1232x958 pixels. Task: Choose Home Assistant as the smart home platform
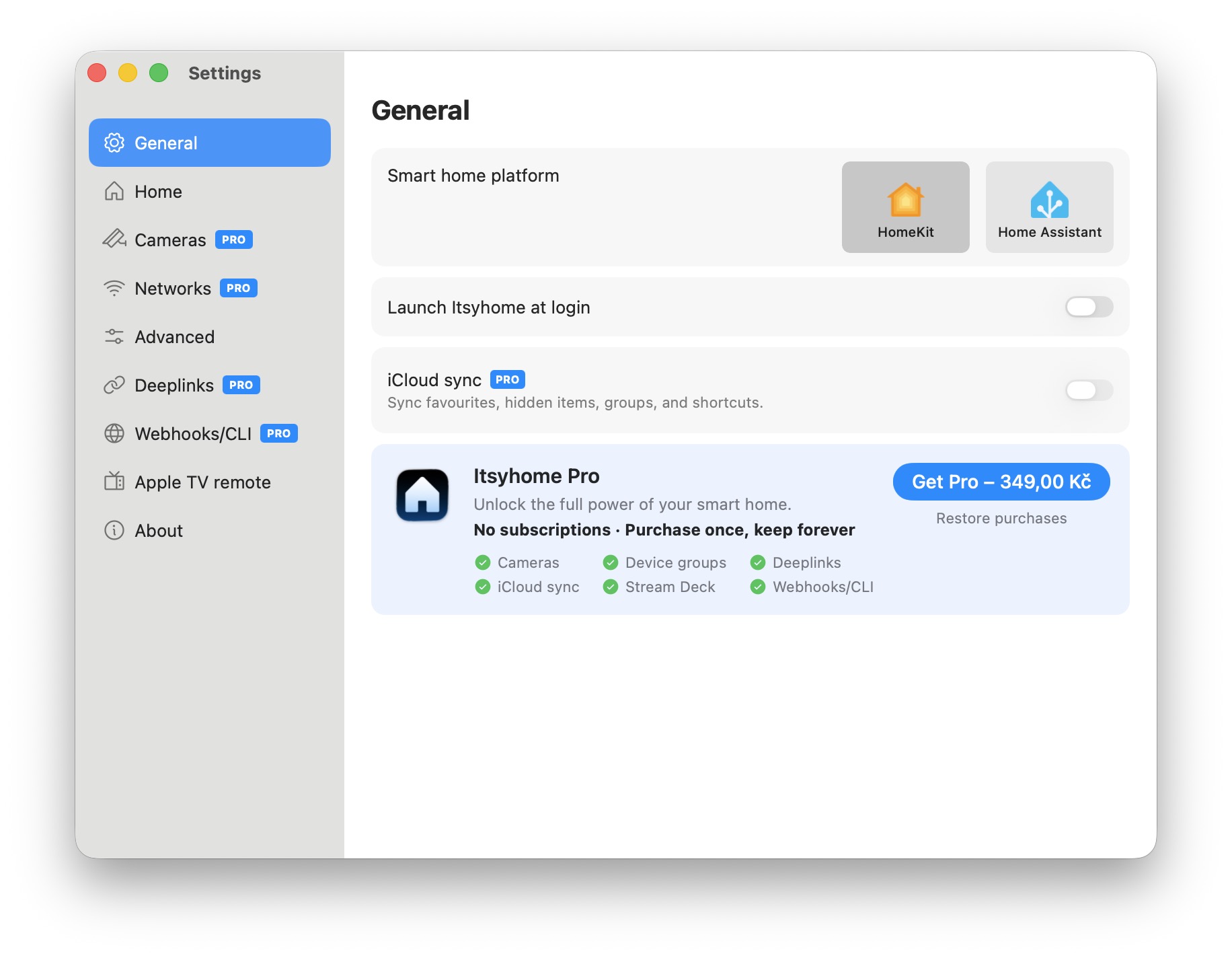[x=1050, y=207]
